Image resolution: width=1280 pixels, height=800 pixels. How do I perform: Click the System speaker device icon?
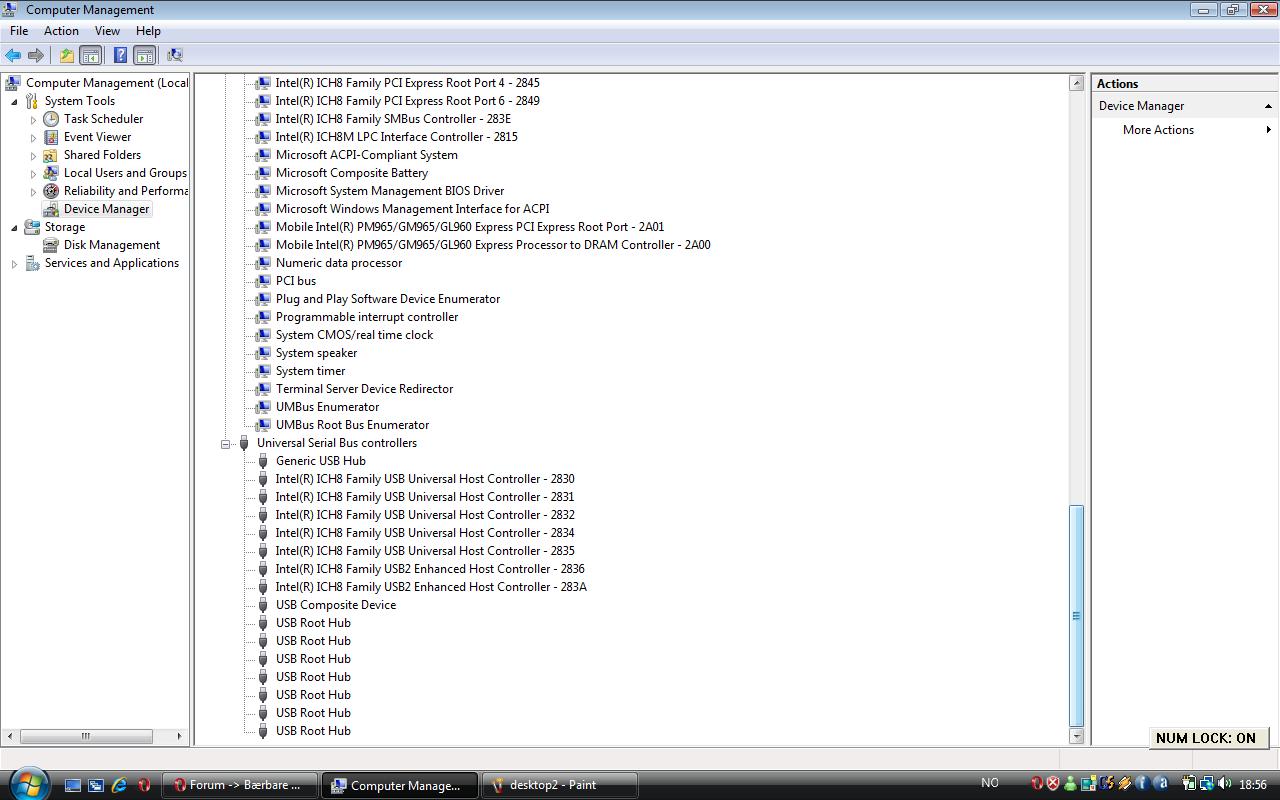(263, 353)
